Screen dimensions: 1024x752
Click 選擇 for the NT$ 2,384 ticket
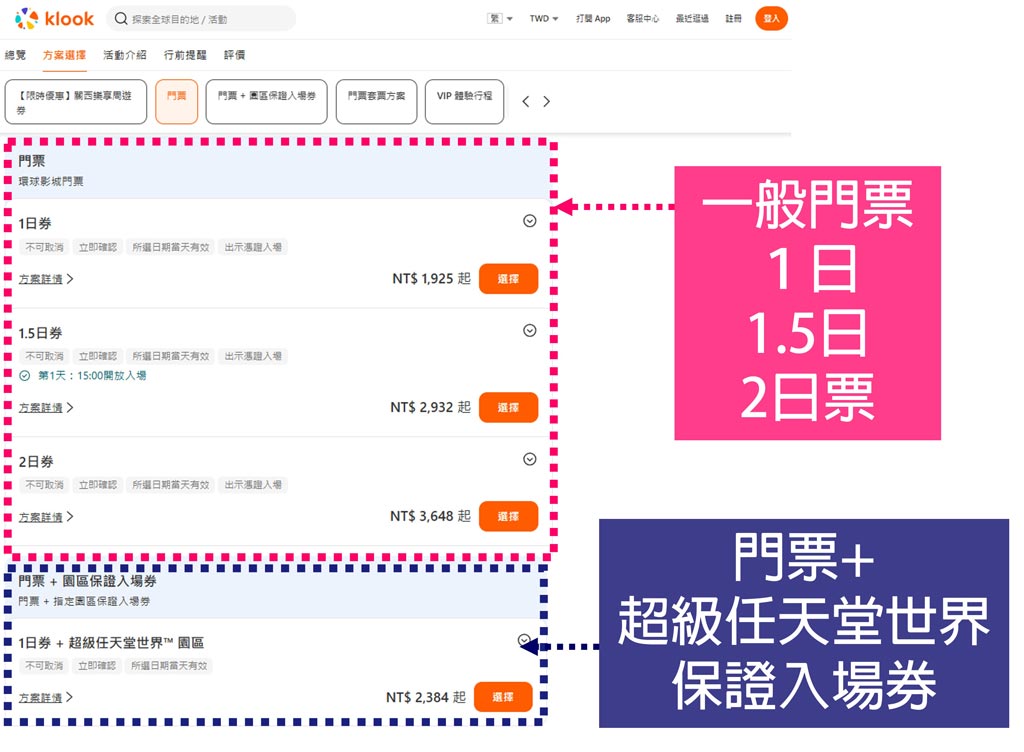(503, 697)
